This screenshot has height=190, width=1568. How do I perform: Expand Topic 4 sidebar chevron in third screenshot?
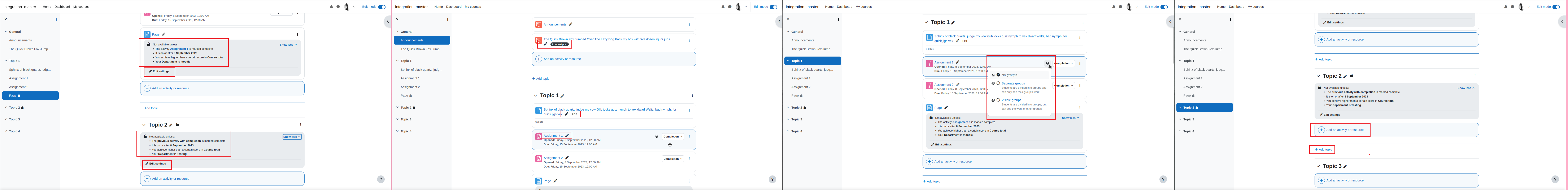pyautogui.click(x=788, y=131)
